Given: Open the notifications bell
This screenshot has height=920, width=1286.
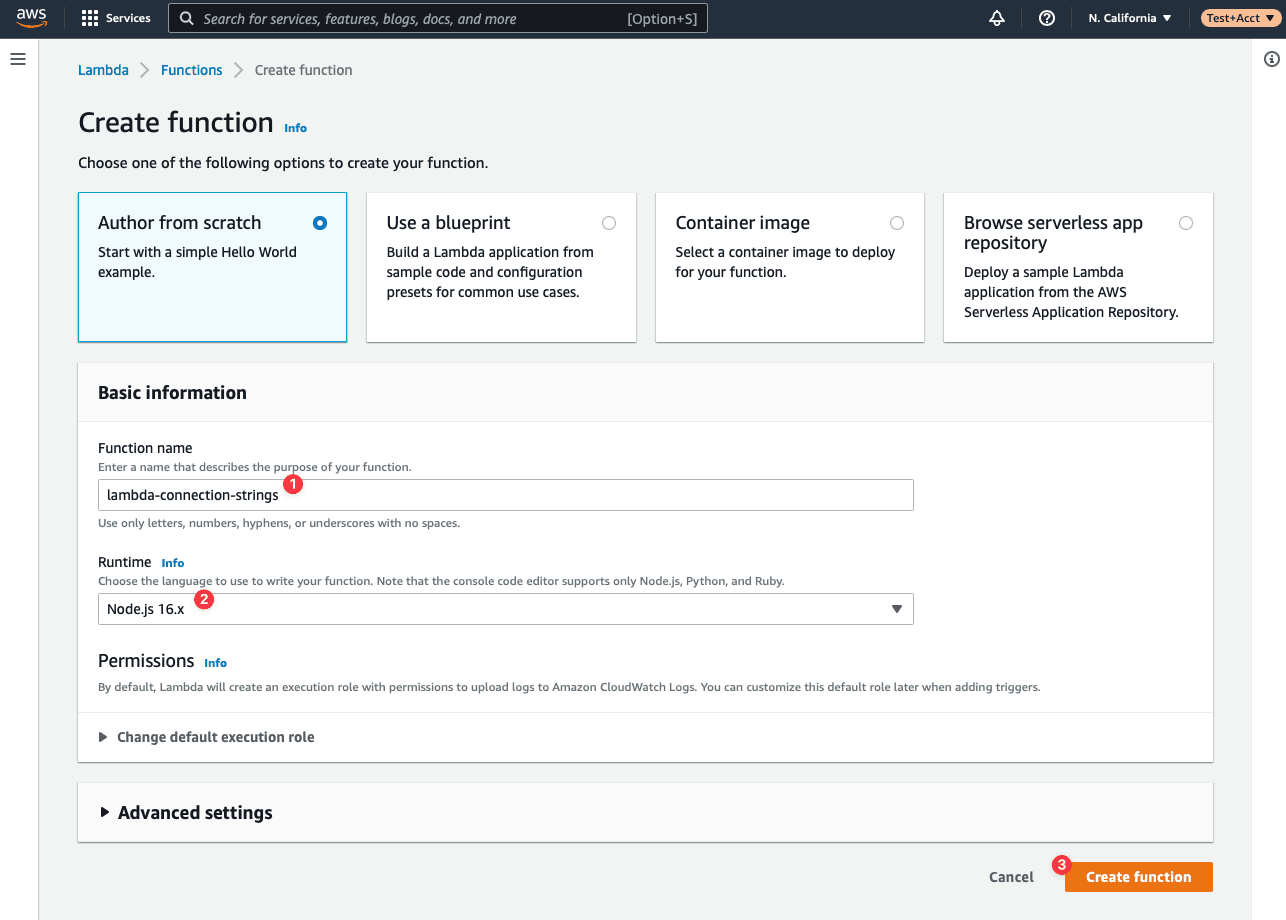Looking at the screenshot, I should click(996, 18).
